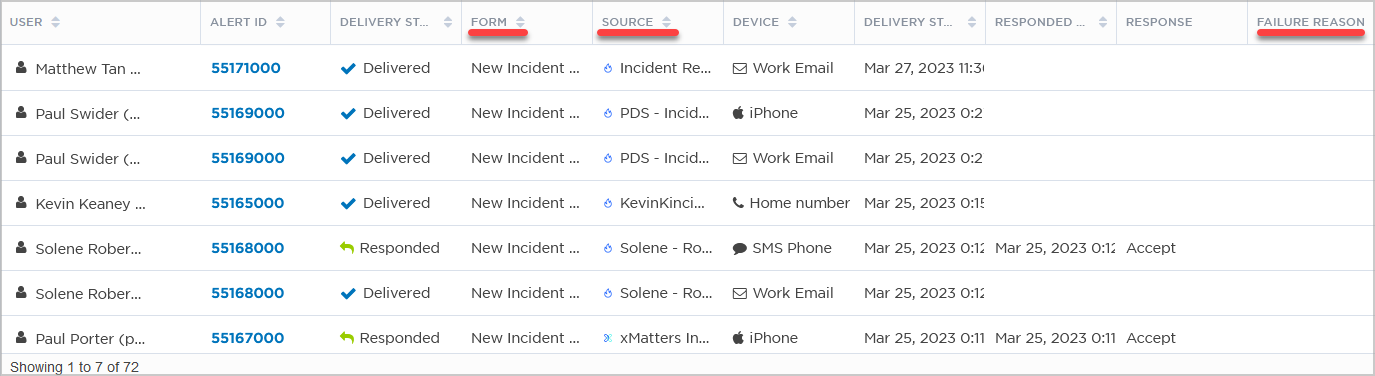Click the Failure Reason column header

point(1311,22)
